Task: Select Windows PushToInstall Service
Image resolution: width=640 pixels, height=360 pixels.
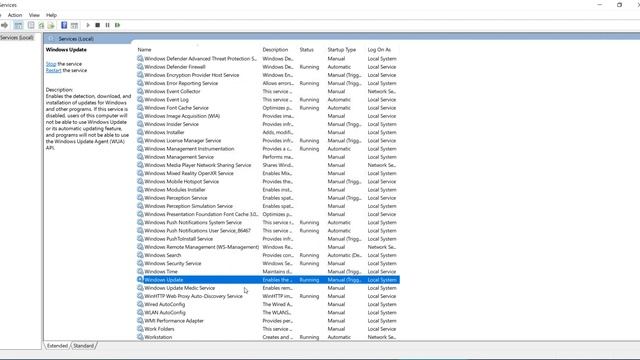Action: (178, 239)
